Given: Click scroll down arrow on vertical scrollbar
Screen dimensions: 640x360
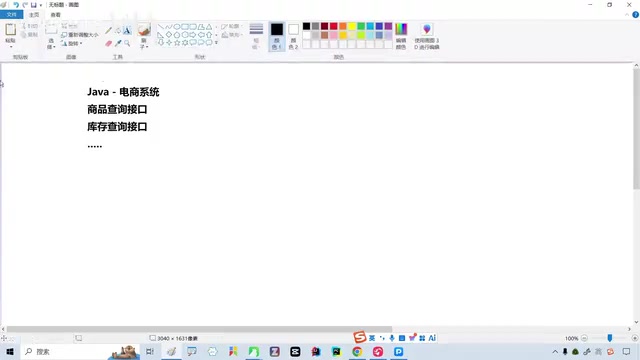Looking at the screenshot, I should point(636,322).
